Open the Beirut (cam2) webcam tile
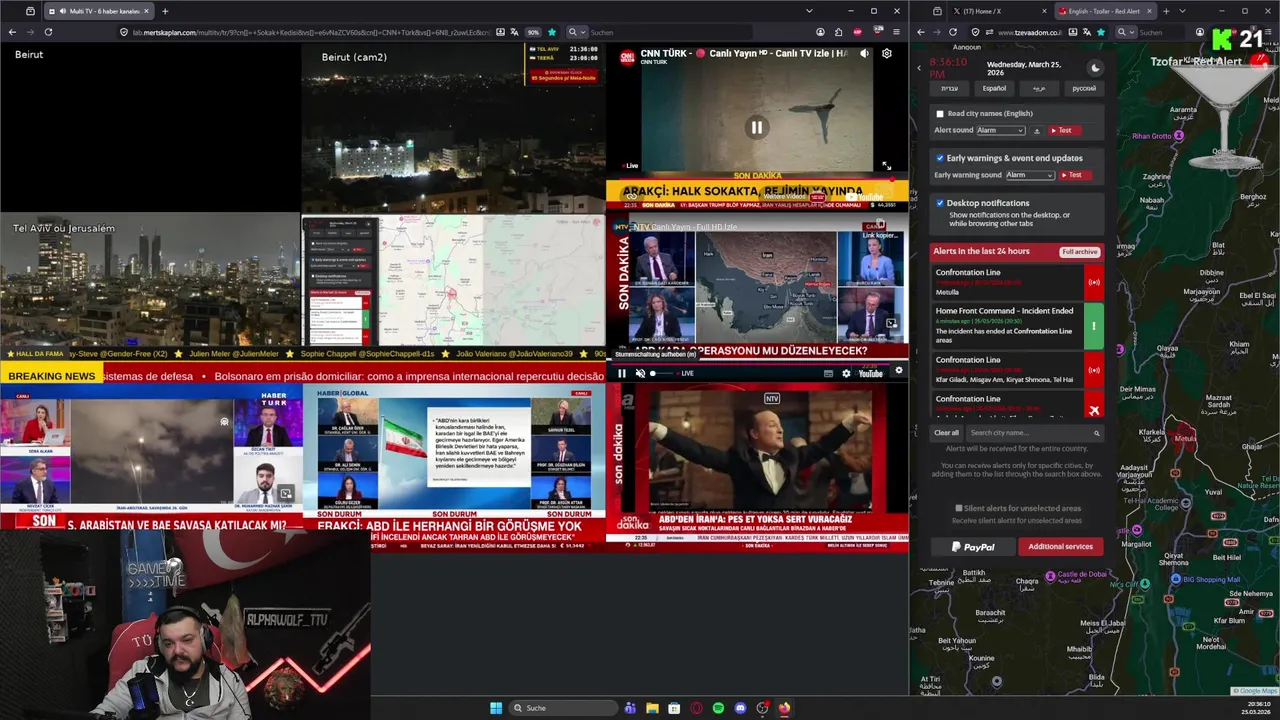This screenshot has width=1280, height=720. pyautogui.click(x=453, y=127)
